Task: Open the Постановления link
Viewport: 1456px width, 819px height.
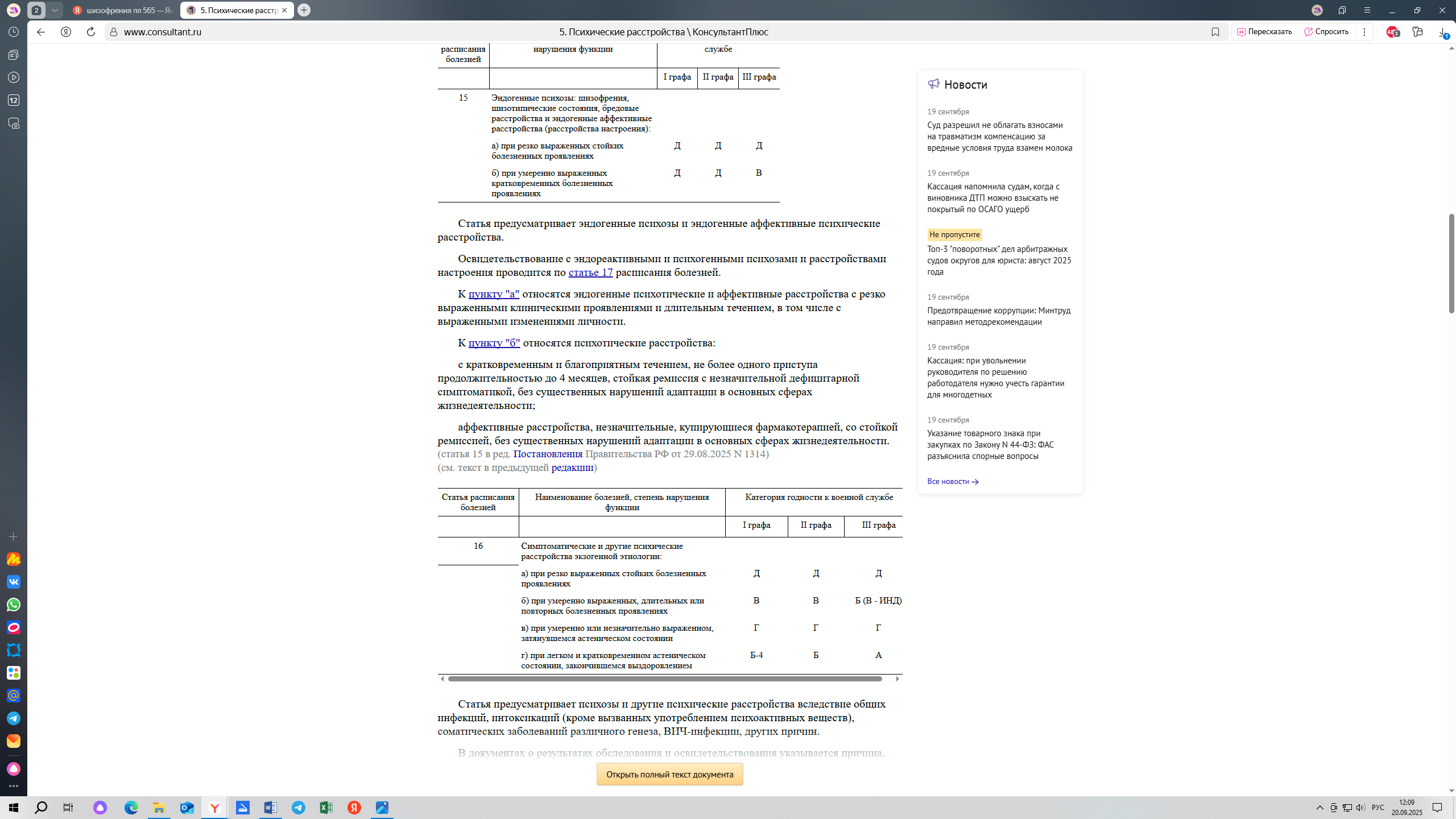Action: (548, 454)
